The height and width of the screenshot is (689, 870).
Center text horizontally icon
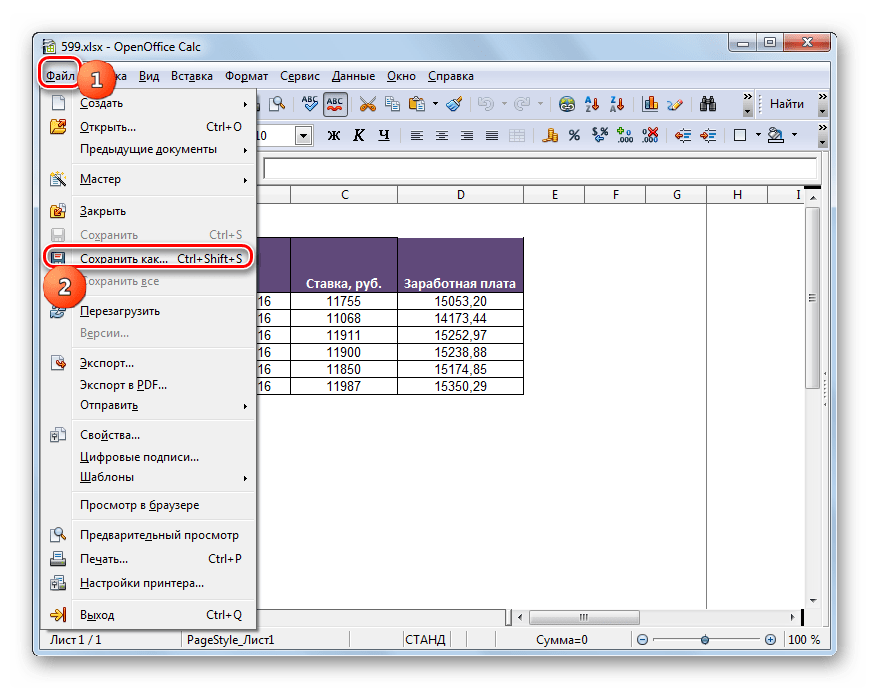click(442, 135)
